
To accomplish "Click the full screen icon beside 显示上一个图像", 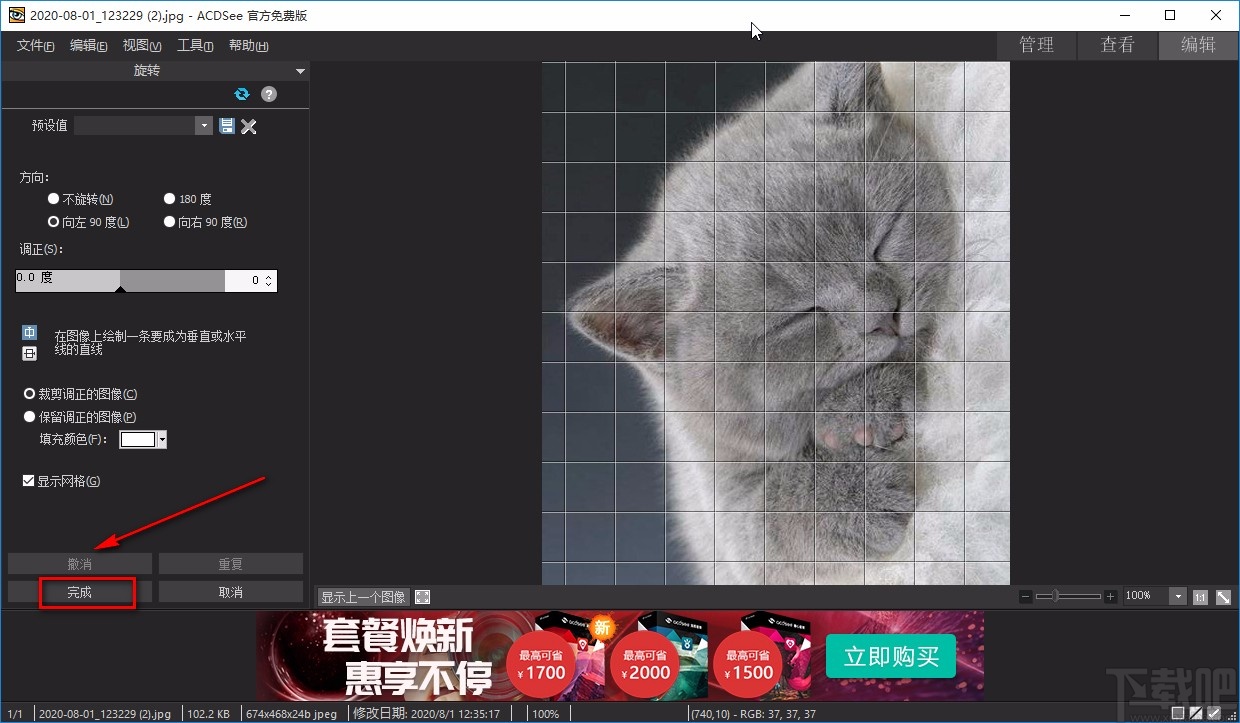I will (x=423, y=597).
